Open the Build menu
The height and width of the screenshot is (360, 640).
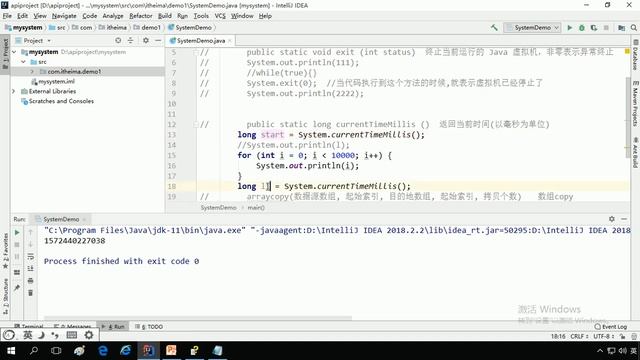[x=164, y=16]
